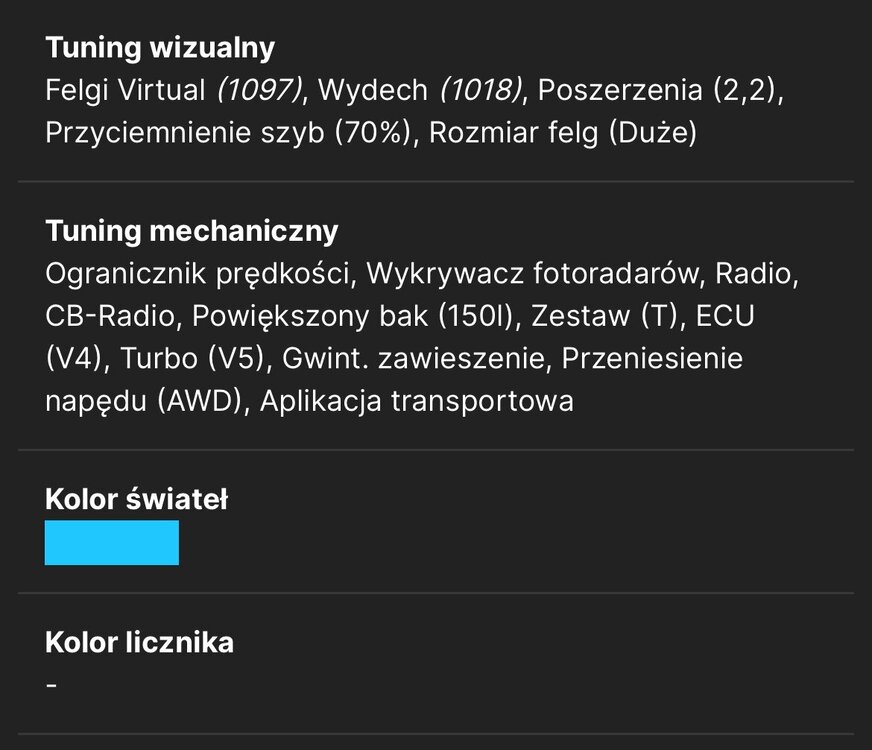Click the Kolor świateł label
Screen dimensions: 872x750
click(x=137, y=499)
